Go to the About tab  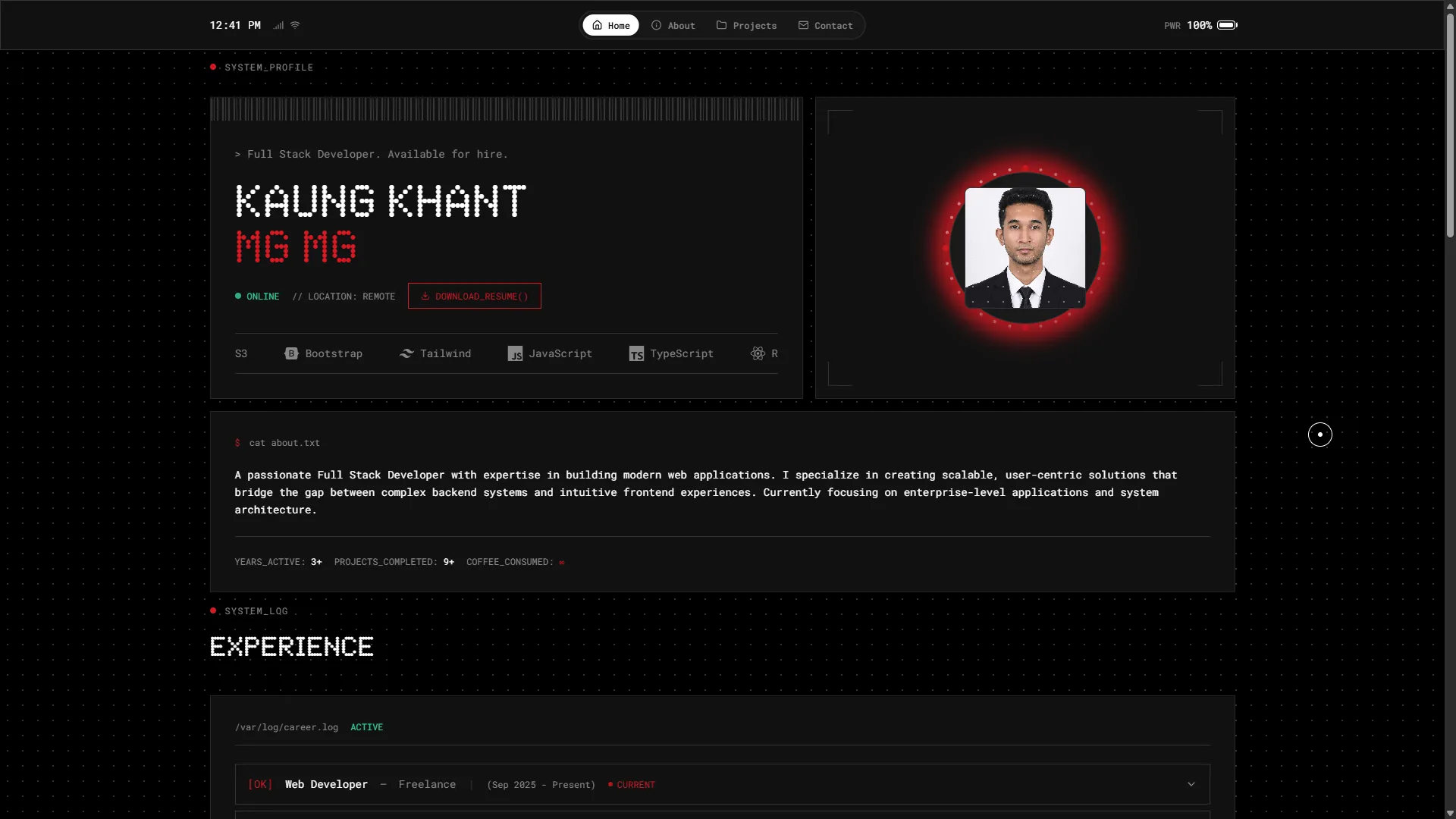tap(673, 25)
